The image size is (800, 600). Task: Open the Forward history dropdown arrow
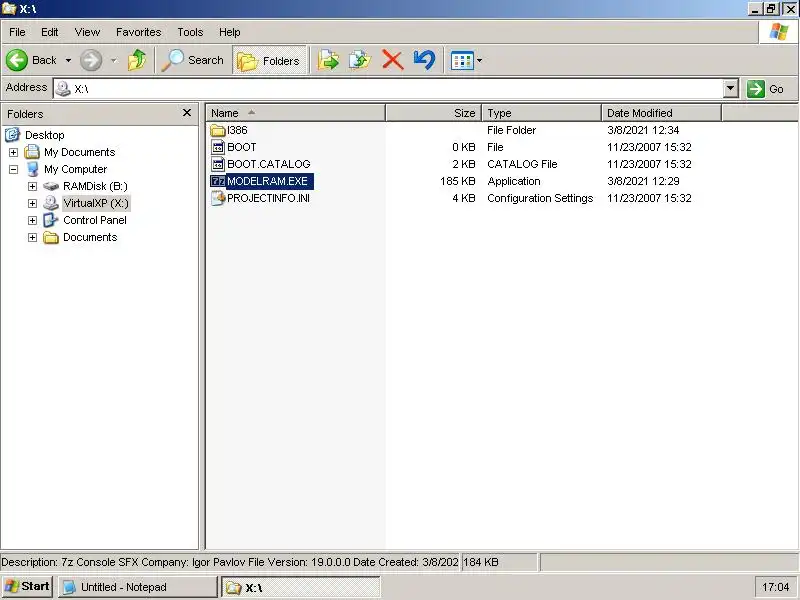click(x=114, y=60)
